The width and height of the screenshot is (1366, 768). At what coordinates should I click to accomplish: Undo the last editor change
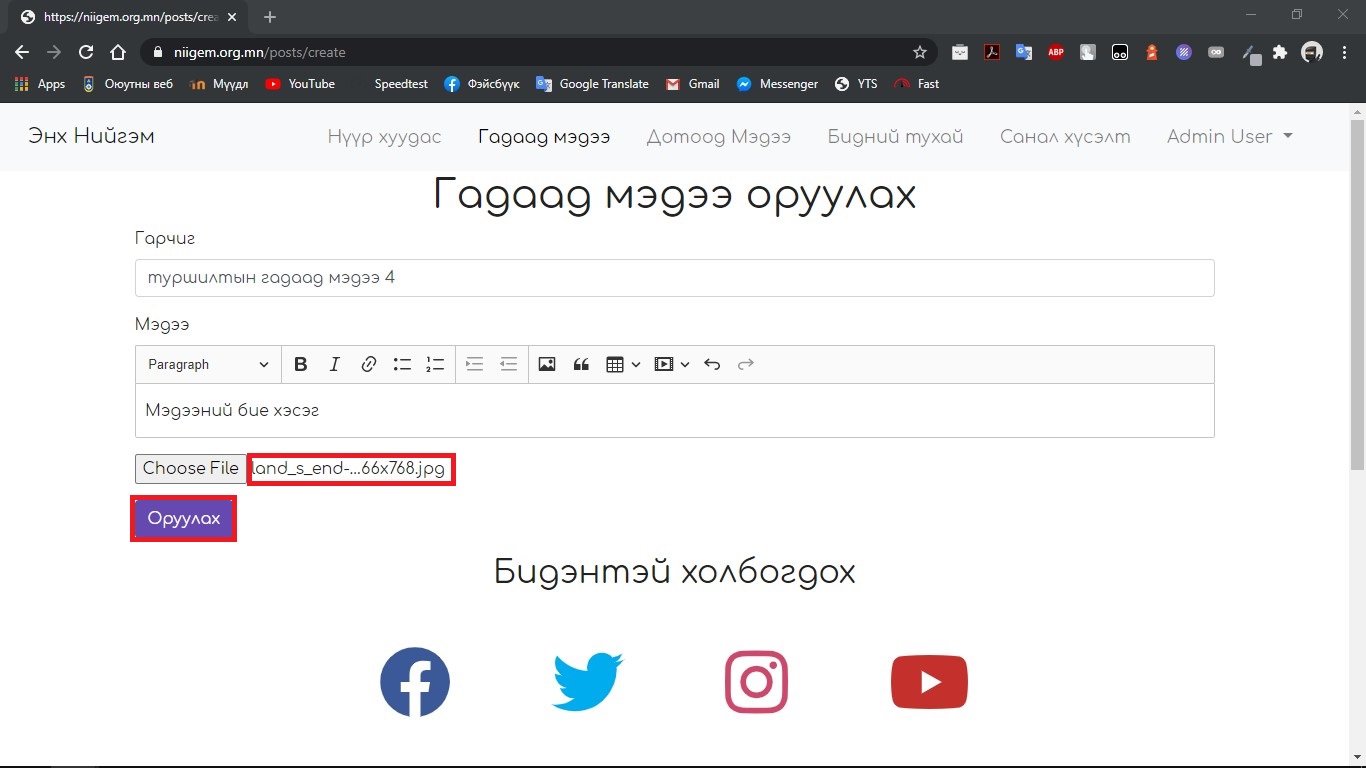[712, 365]
